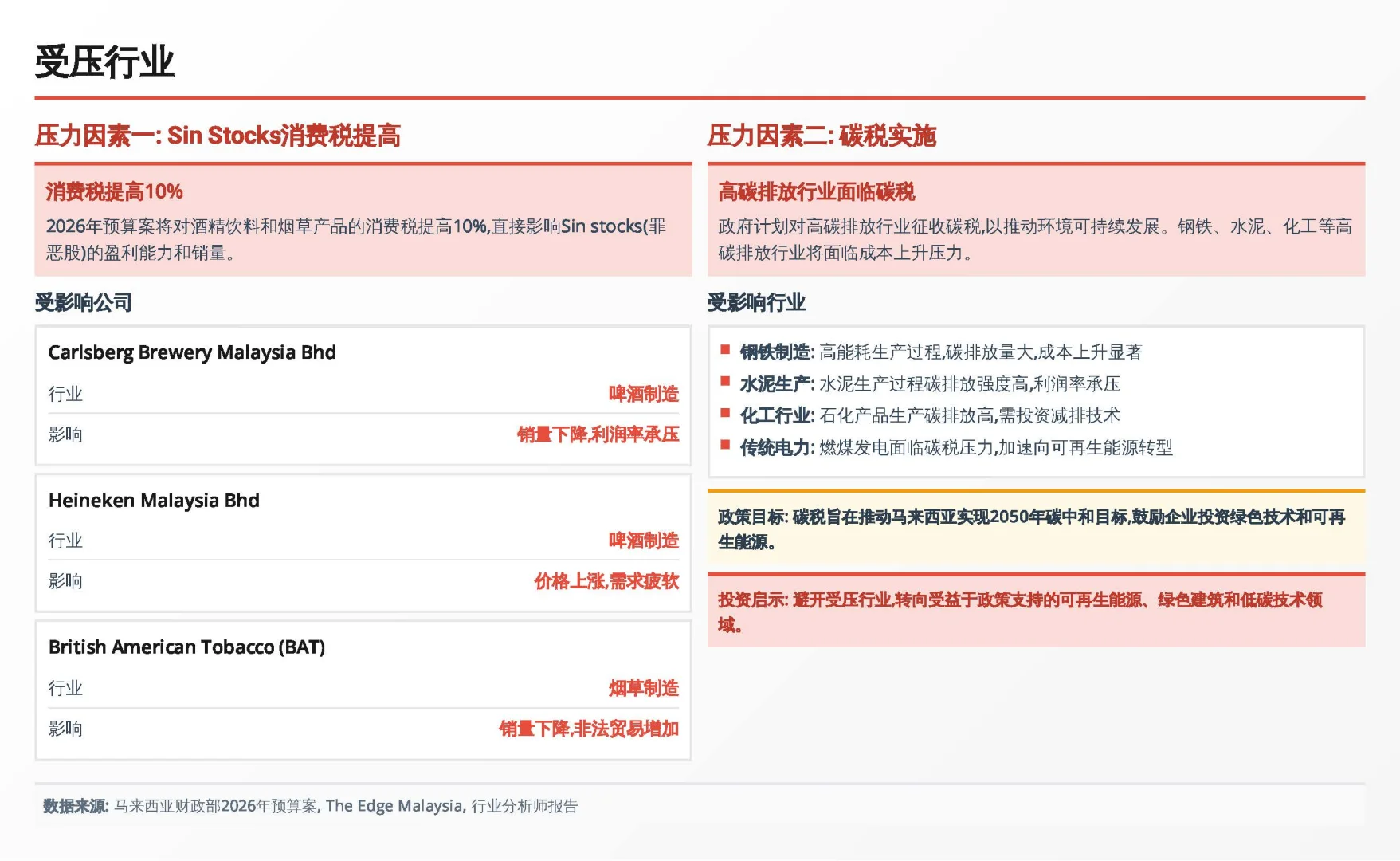Click The Edge Malaysia in the footer source

click(x=394, y=806)
